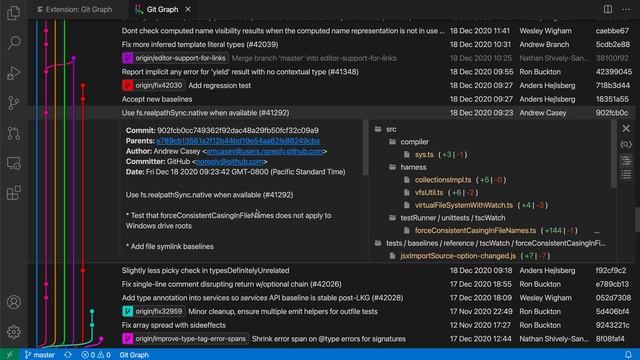
Task: Open the forceConsistentCasingInFileNames.ts file diff
Action: [x=476, y=230]
